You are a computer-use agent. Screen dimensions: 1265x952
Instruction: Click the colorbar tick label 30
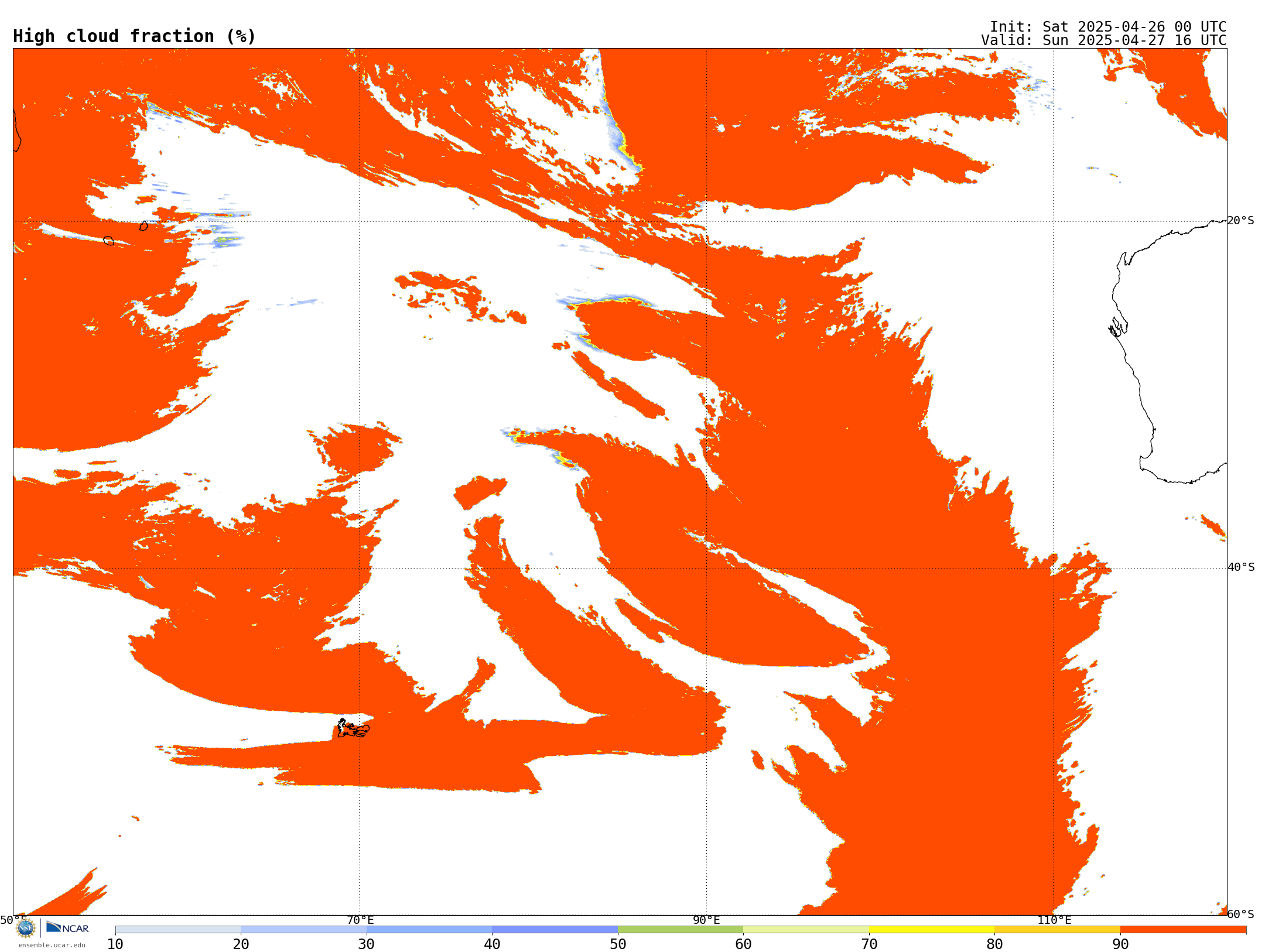click(367, 944)
